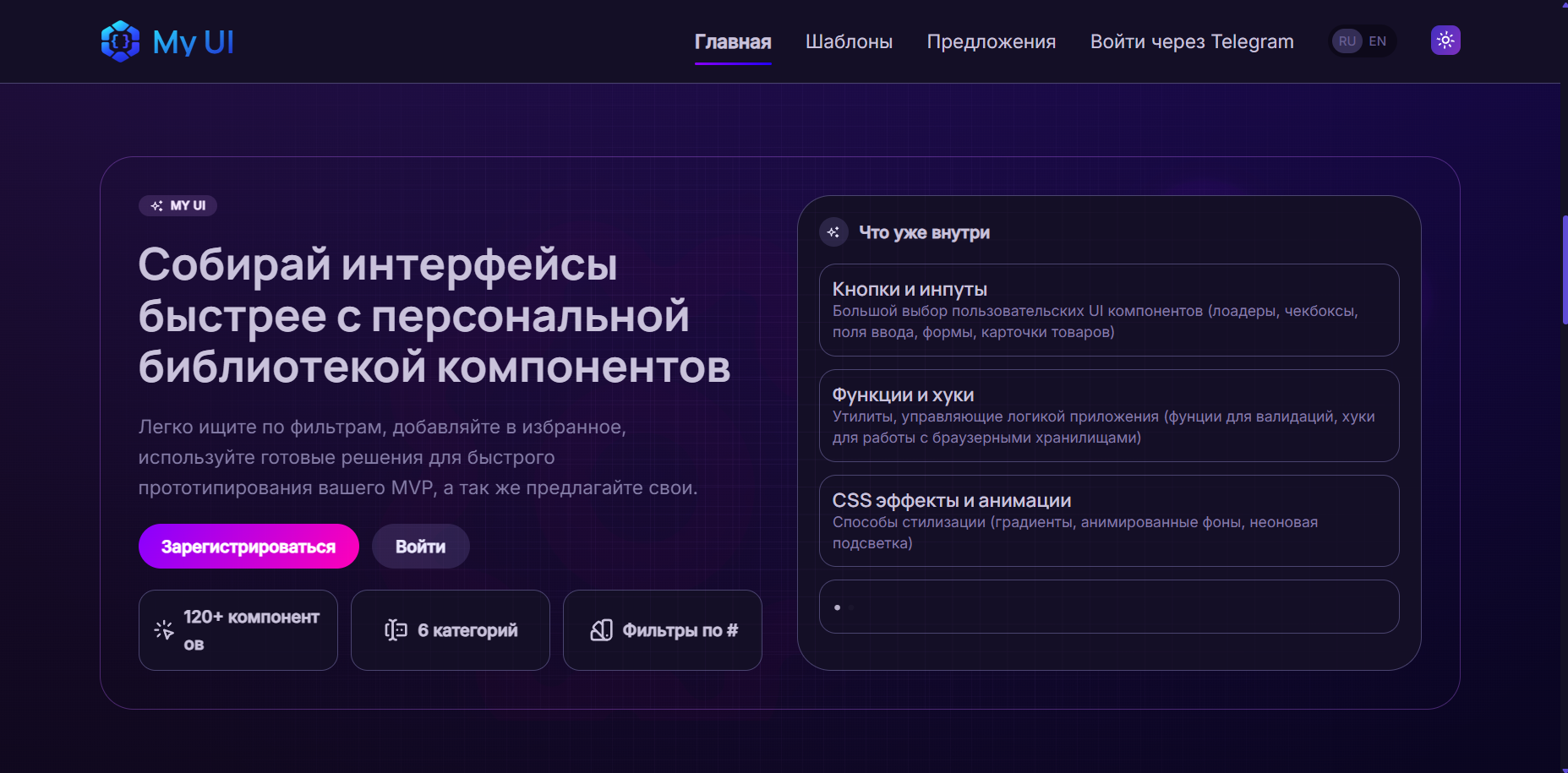Go to the Предложения page
This screenshot has width=1568, height=773.
click(992, 41)
